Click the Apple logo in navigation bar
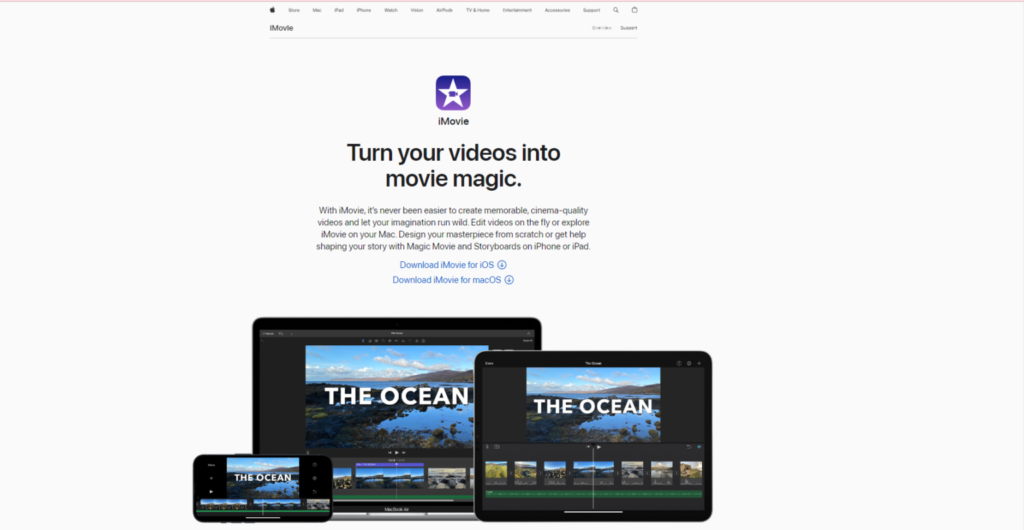 (x=272, y=10)
